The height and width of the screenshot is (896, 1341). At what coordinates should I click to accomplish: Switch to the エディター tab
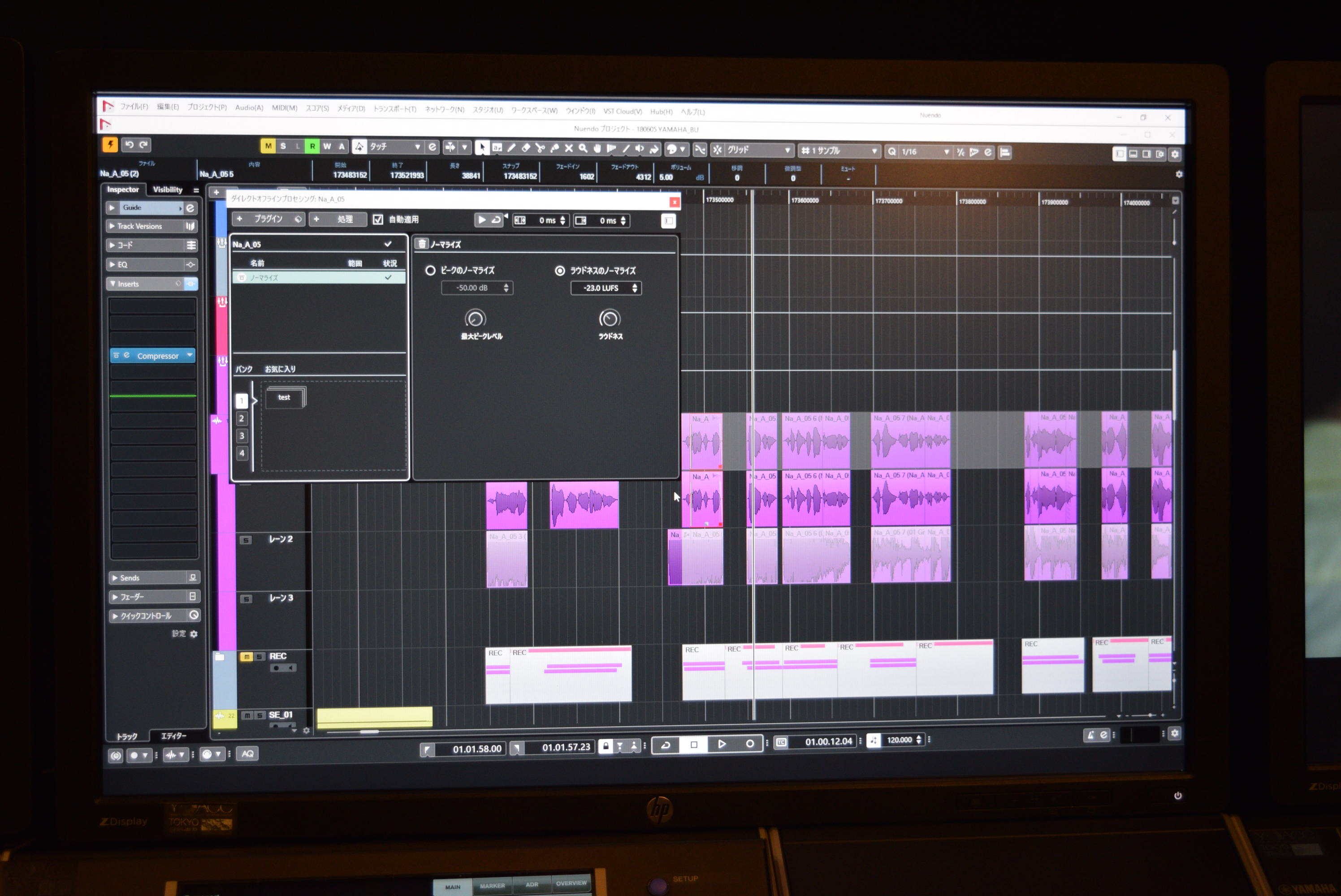pyautogui.click(x=174, y=736)
